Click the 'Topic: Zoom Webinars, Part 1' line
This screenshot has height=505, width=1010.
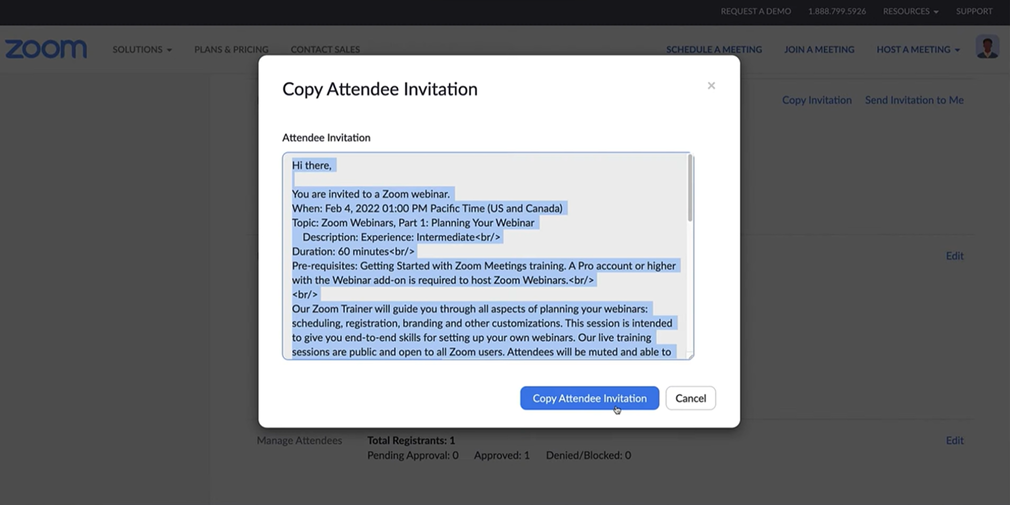413,223
